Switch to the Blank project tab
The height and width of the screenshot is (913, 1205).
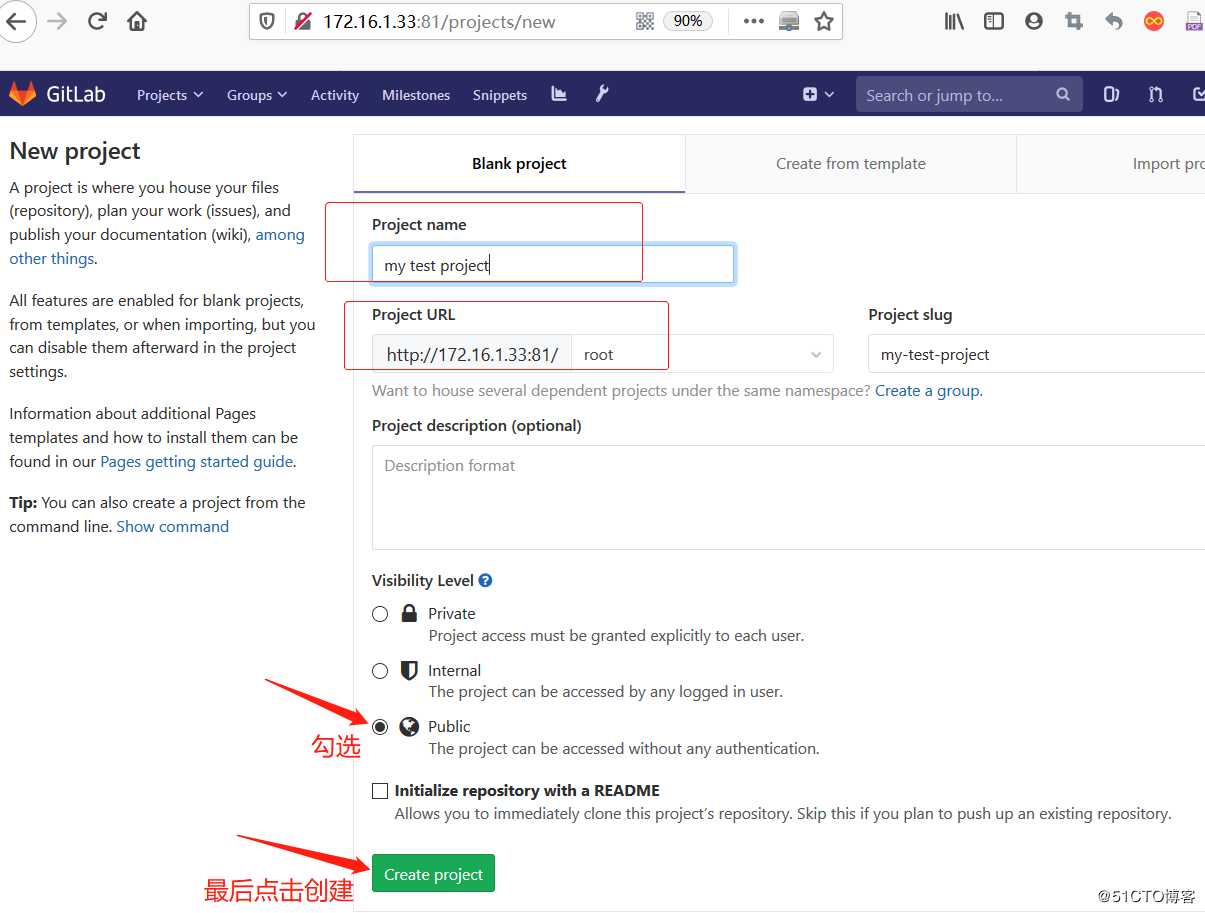(519, 164)
